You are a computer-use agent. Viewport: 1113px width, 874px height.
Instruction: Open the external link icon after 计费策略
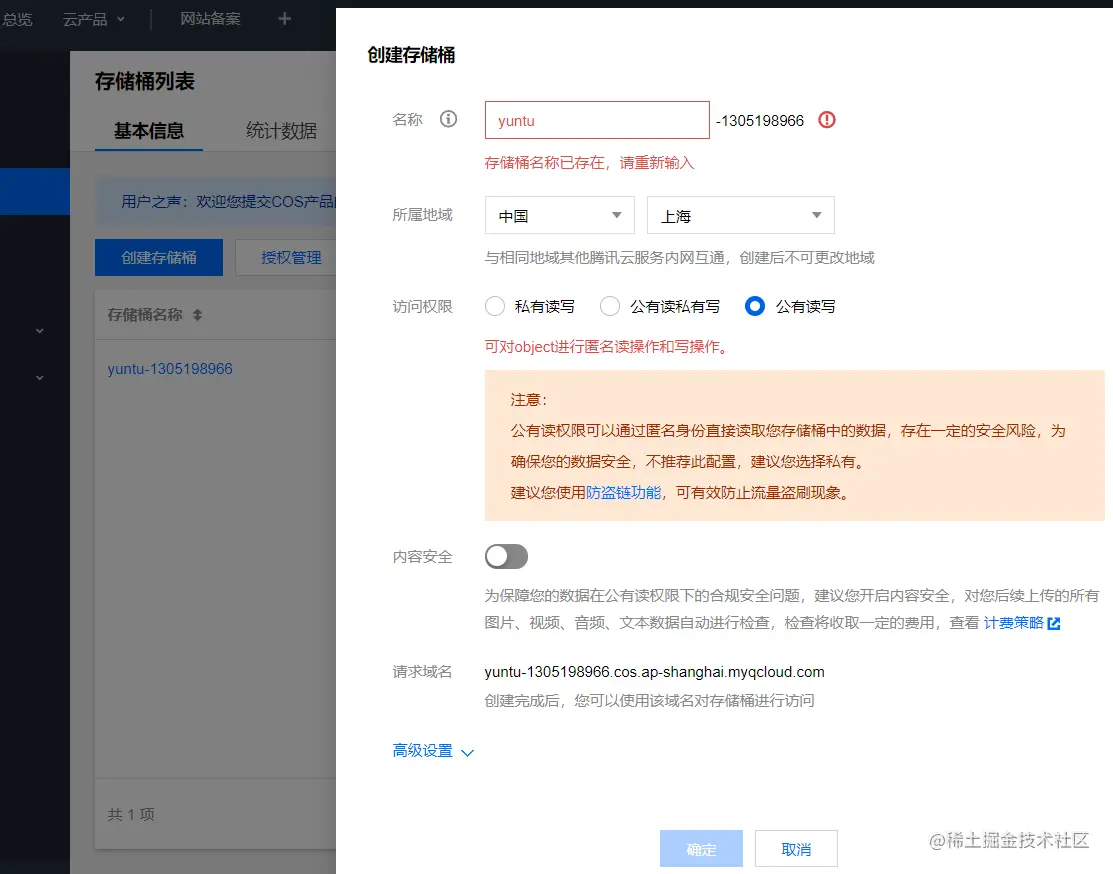click(1054, 623)
